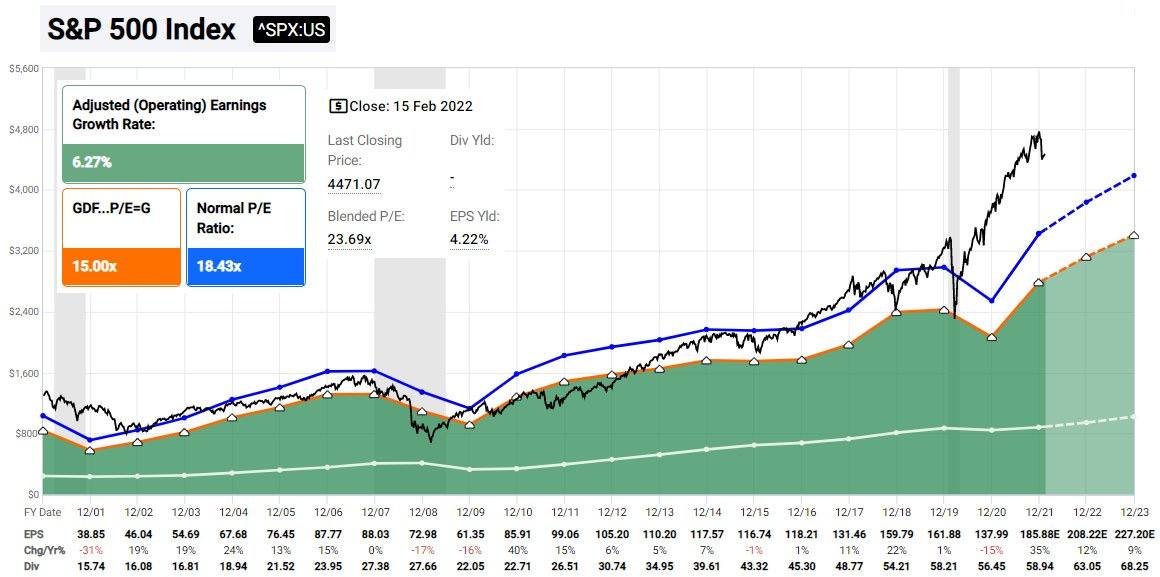Toggle the blue 18.43x Normal P/E legend
Screen dimensions: 1160x577
(x=246, y=266)
